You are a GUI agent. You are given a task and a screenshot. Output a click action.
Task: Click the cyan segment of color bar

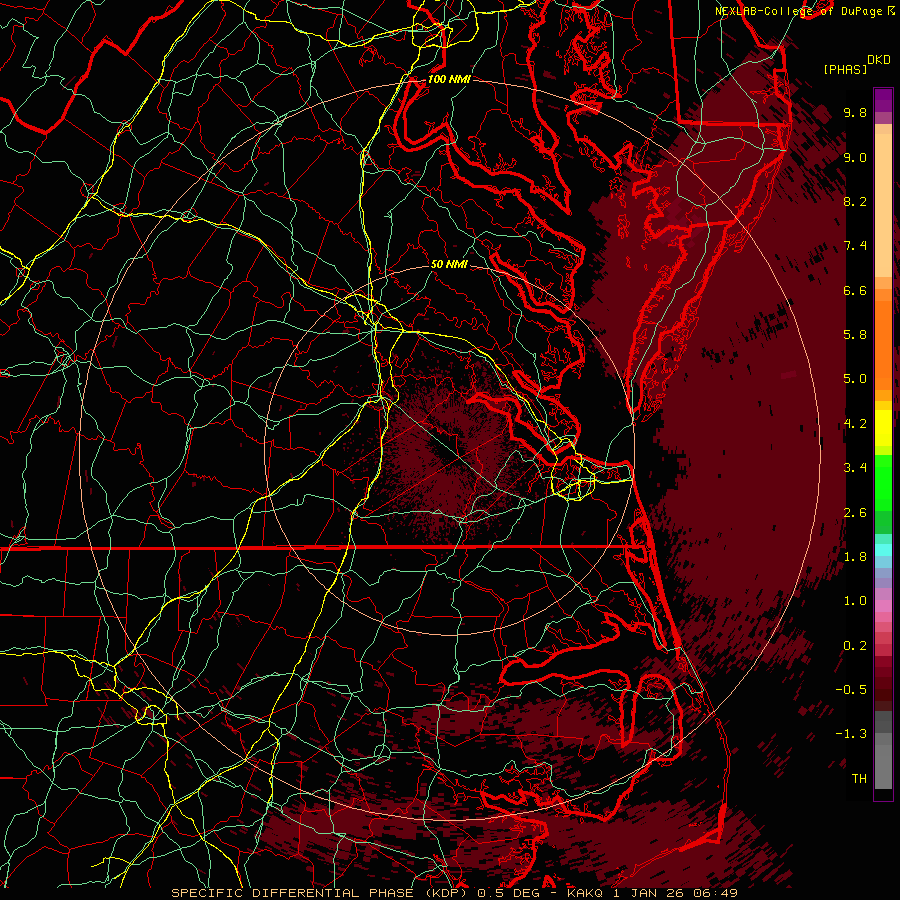[x=883, y=550]
